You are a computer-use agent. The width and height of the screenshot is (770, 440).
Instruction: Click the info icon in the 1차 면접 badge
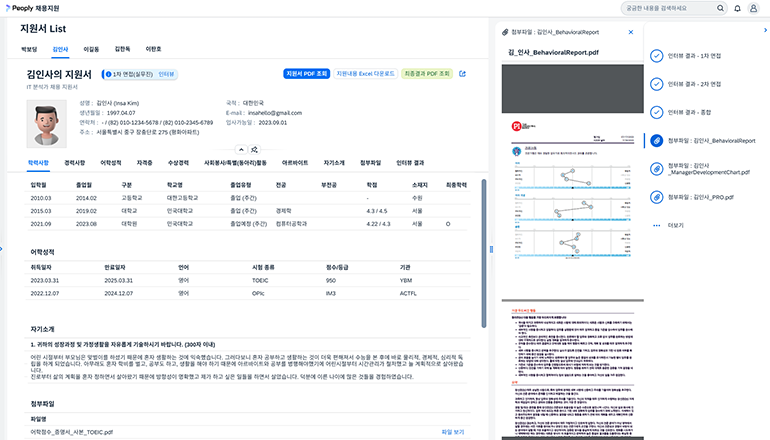coord(109,74)
